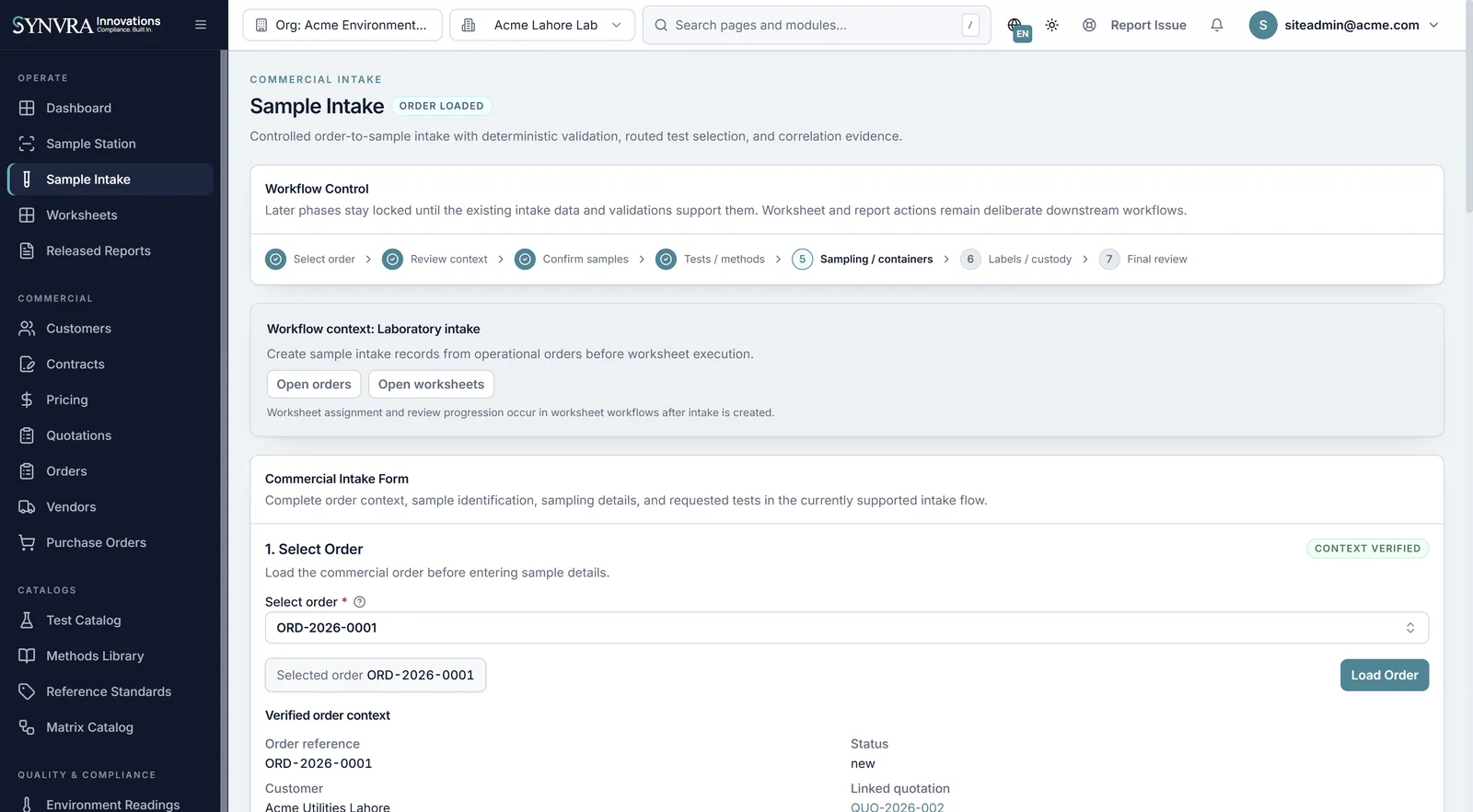Image resolution: width=1473 pixels, height=812 pixels.
Task: Go to Labels / custody step
Action: click(1016, 260)
